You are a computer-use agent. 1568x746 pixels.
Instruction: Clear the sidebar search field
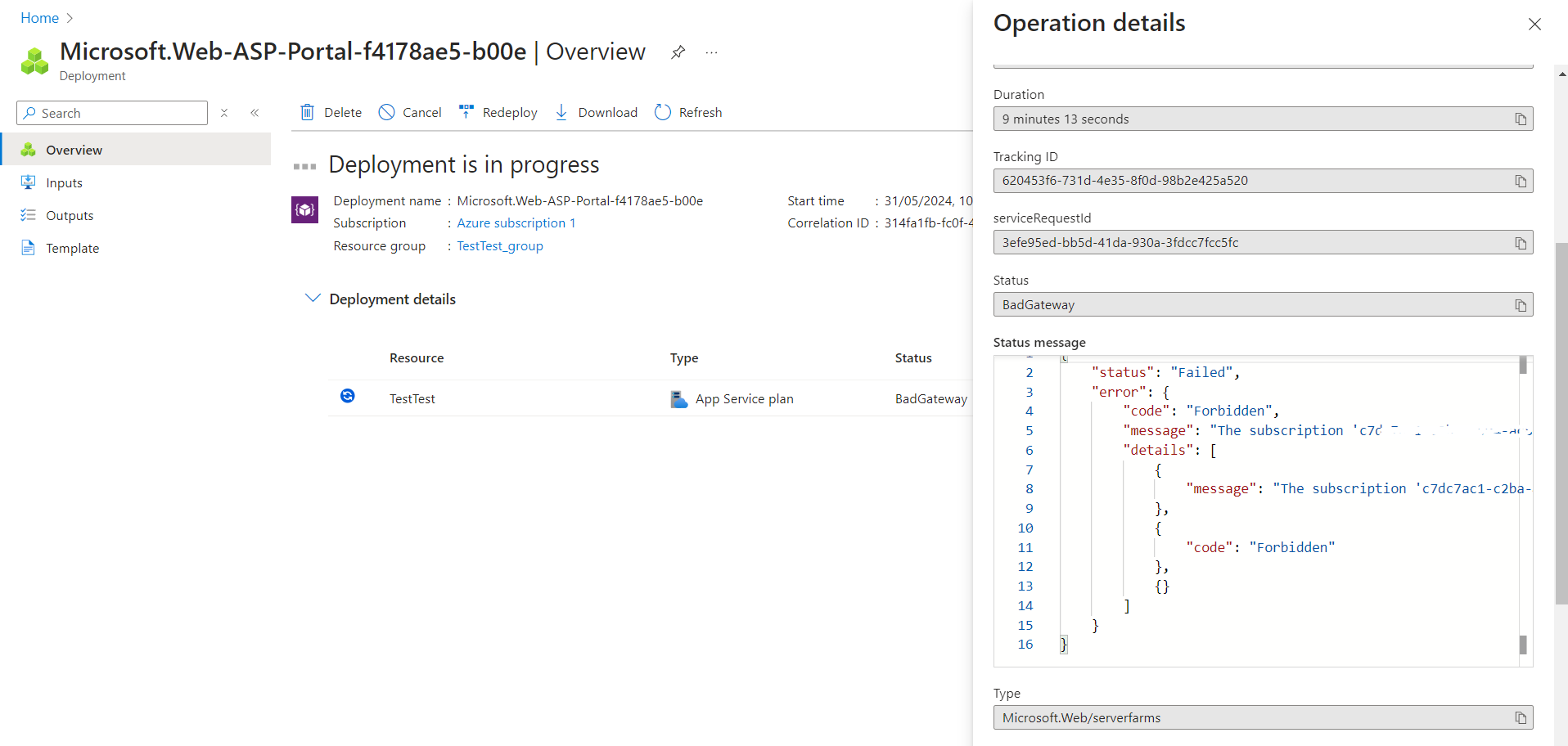(x=223, y=113)
